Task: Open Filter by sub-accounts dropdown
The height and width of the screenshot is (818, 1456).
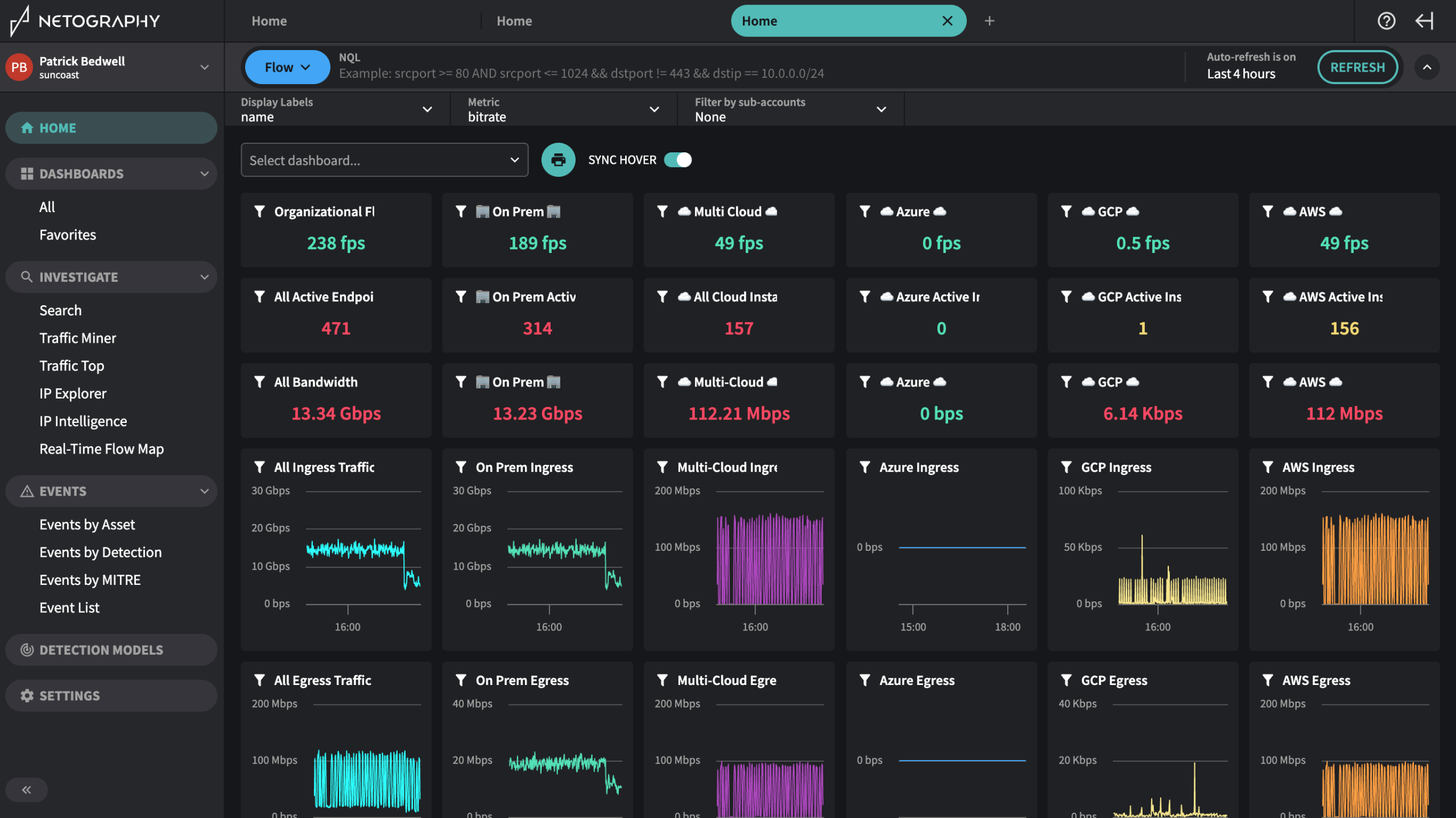Action: click(790, 109)
